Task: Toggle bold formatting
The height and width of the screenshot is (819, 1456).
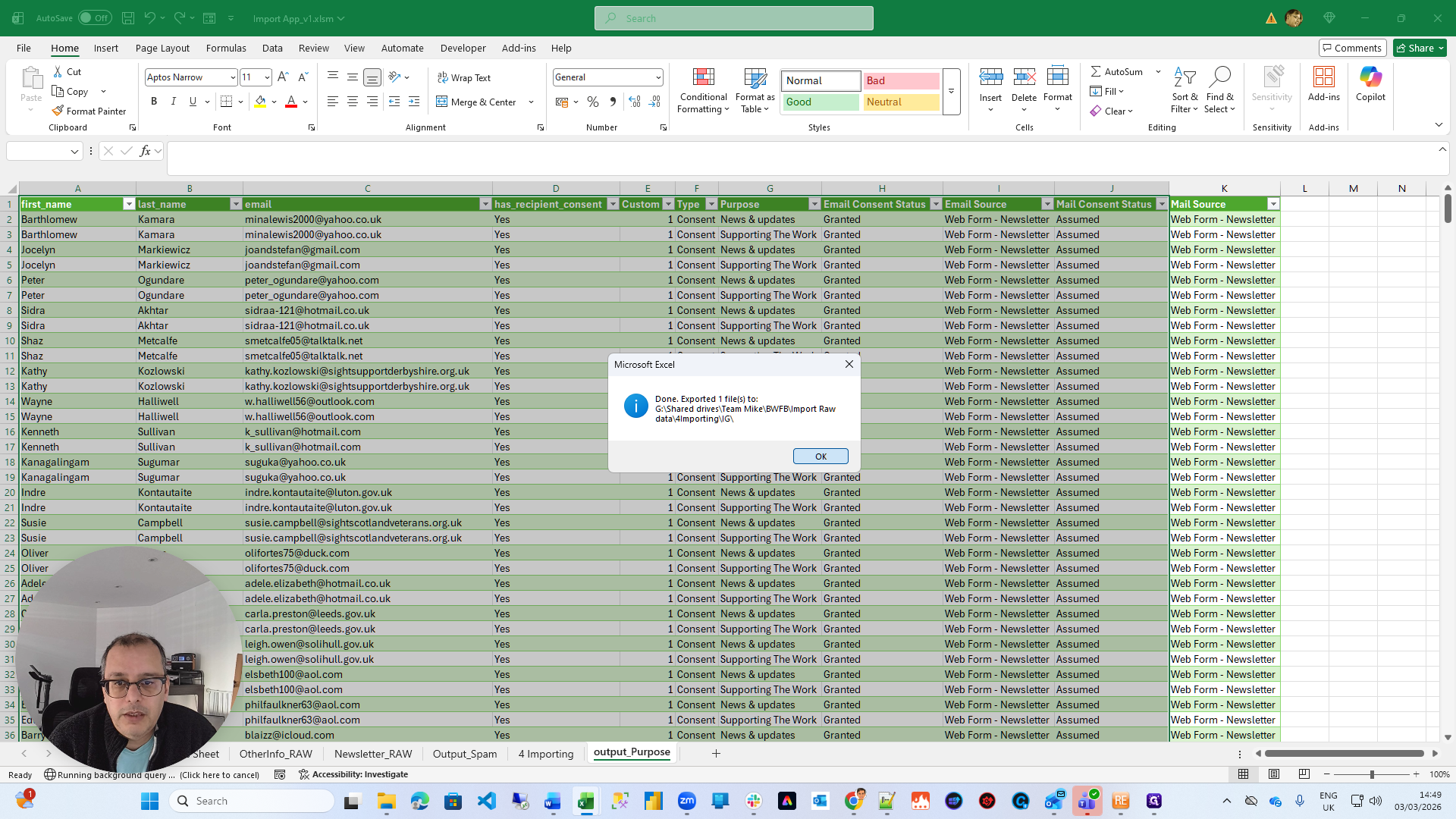Action: (154, 102)
